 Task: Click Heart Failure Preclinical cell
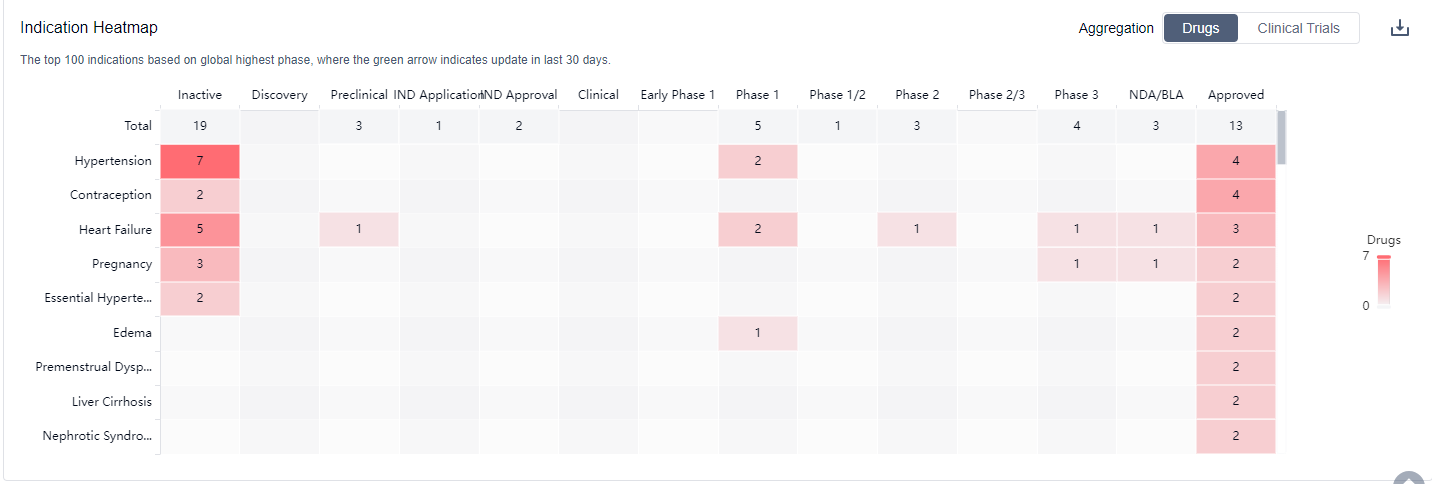[x=358, y=230]
